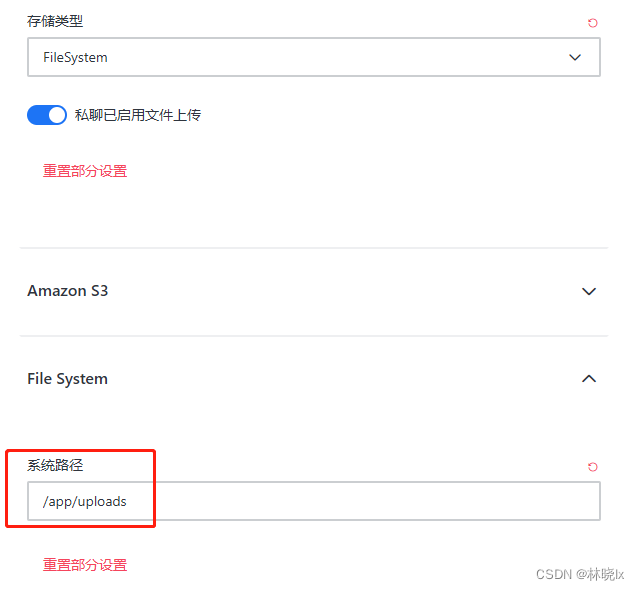Image resolution: width=640 pixels, height=590 pixels.
Task: Expand the Amazon S3 section
Action: tap(68, 291)
